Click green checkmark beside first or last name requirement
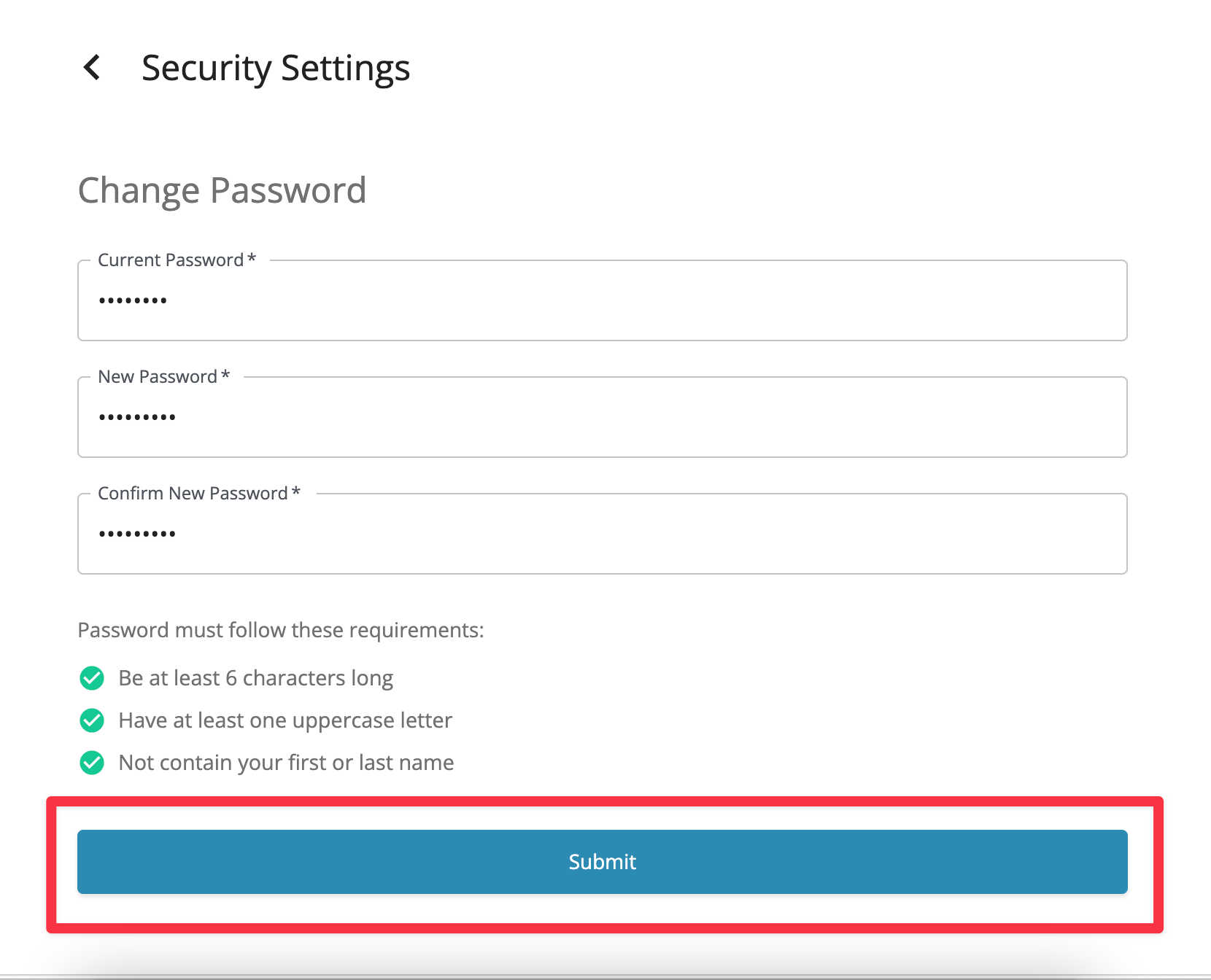 coord(92,763)
